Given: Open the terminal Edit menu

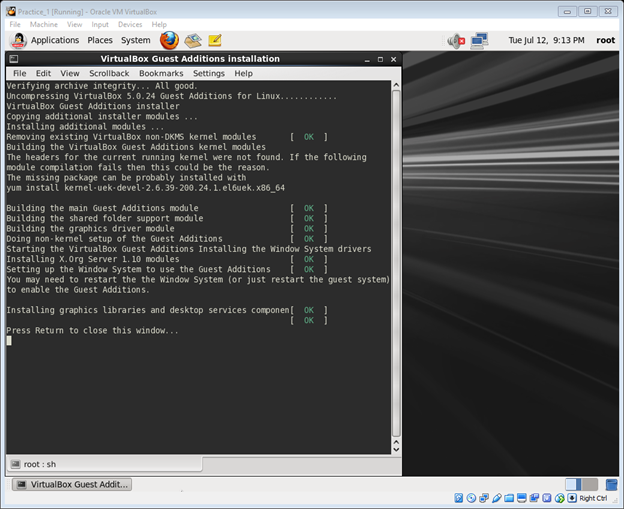Looking at the screenshot, I should pyautogui.click(x=43, y=73).
